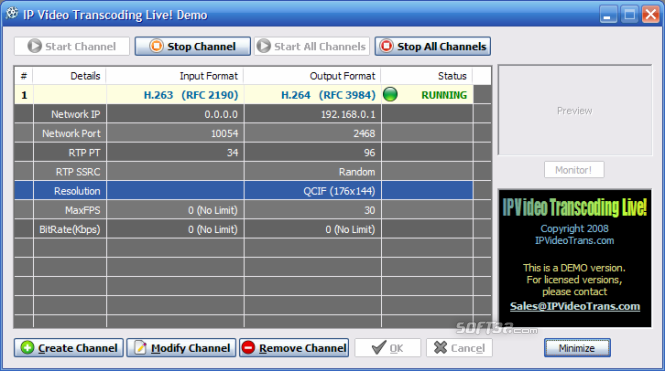Viewport: 665px width, 371px height.
Task: Remove the selected channel
Action: [x=294, y=348]
